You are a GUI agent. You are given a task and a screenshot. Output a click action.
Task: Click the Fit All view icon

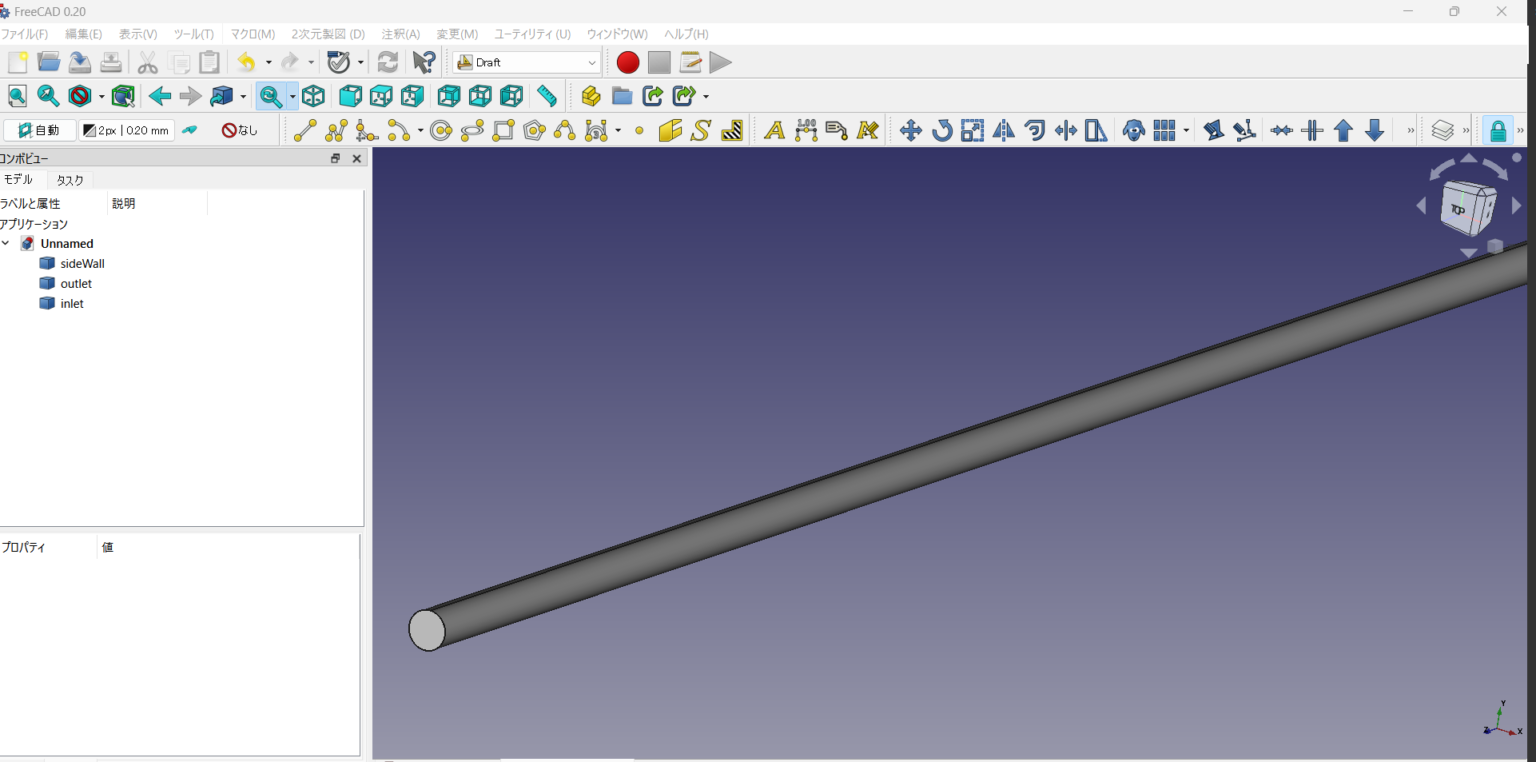[17, 96]
